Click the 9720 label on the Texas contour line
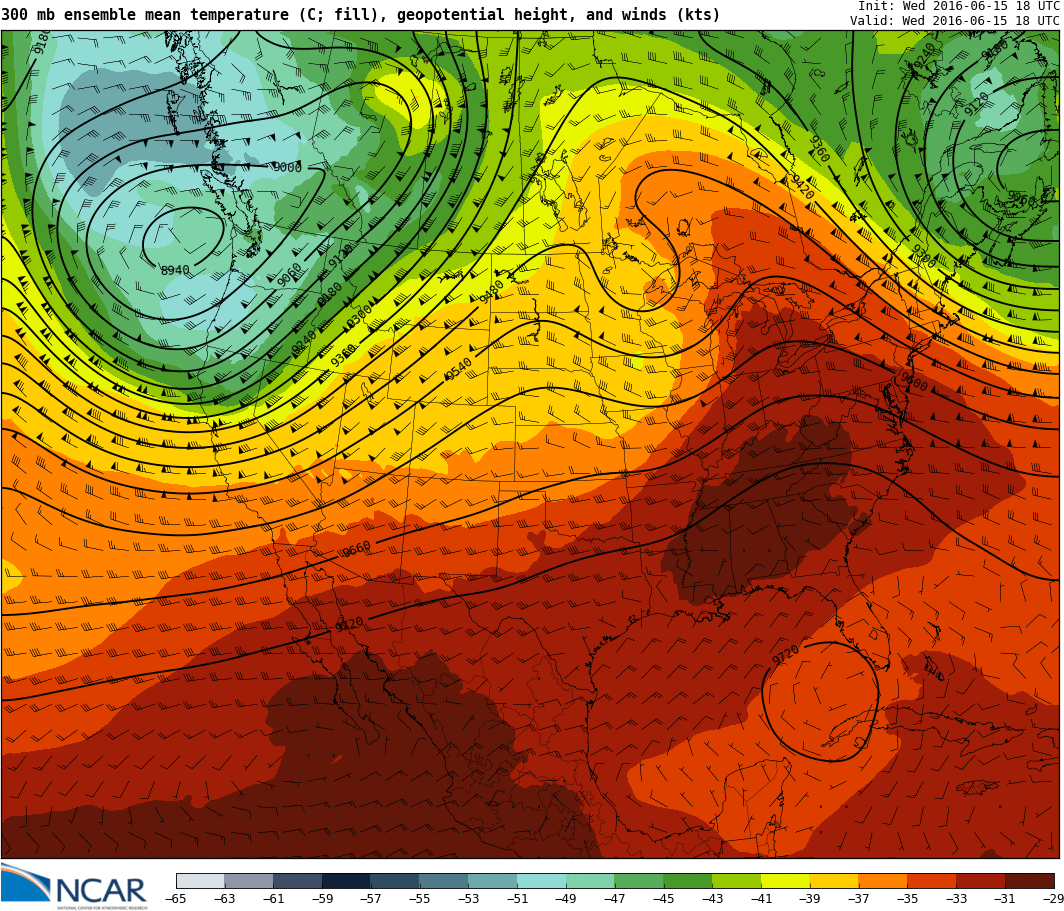Viewport: 1064px width, 911px height. coord(349,623)
